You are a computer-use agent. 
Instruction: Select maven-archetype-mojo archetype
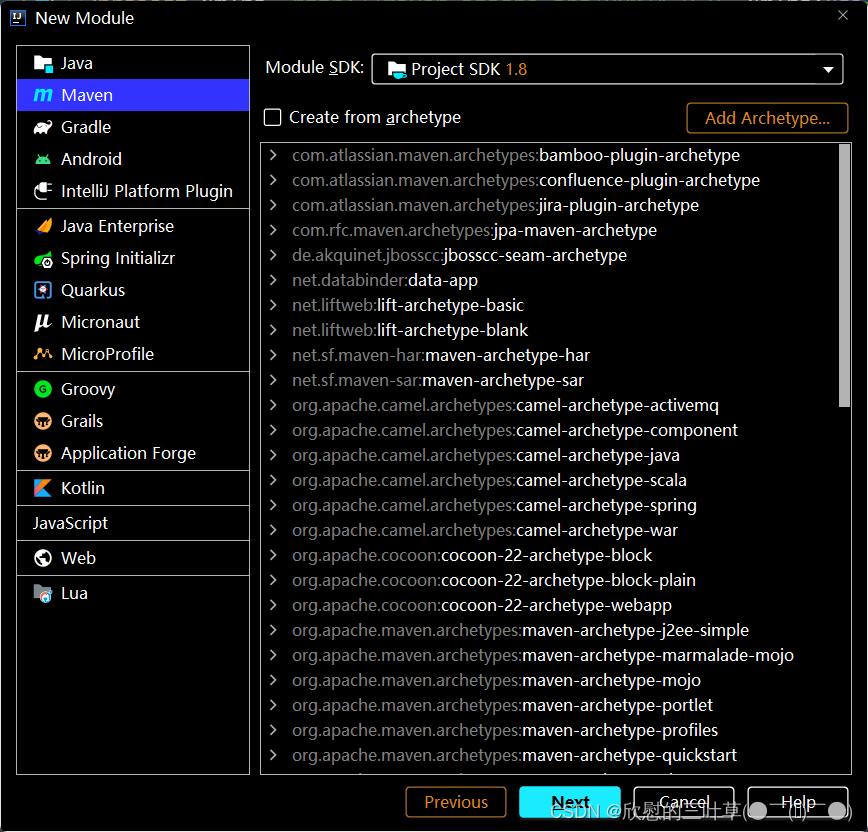(x=496, y=680)
